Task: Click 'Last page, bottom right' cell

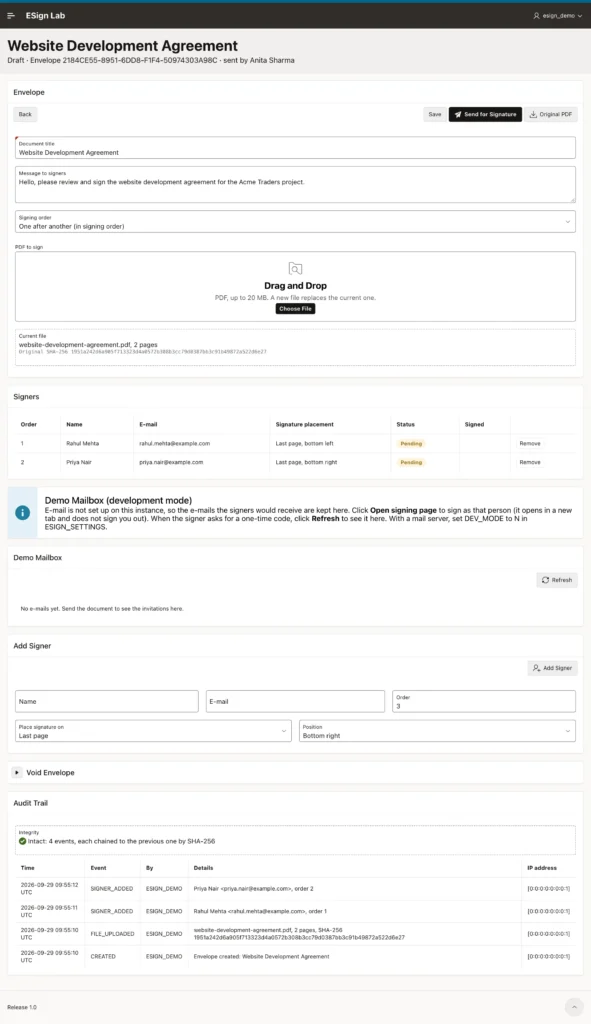Action: point(306,462)
